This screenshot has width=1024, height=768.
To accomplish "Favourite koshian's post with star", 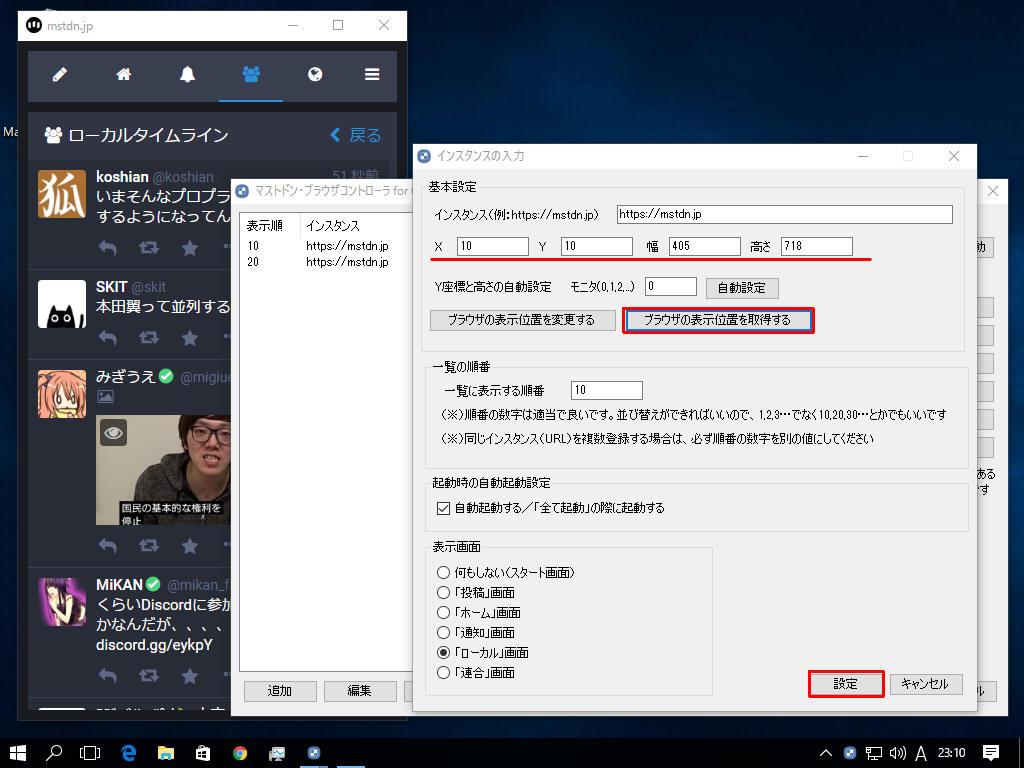I will click(x=189, y=248).
